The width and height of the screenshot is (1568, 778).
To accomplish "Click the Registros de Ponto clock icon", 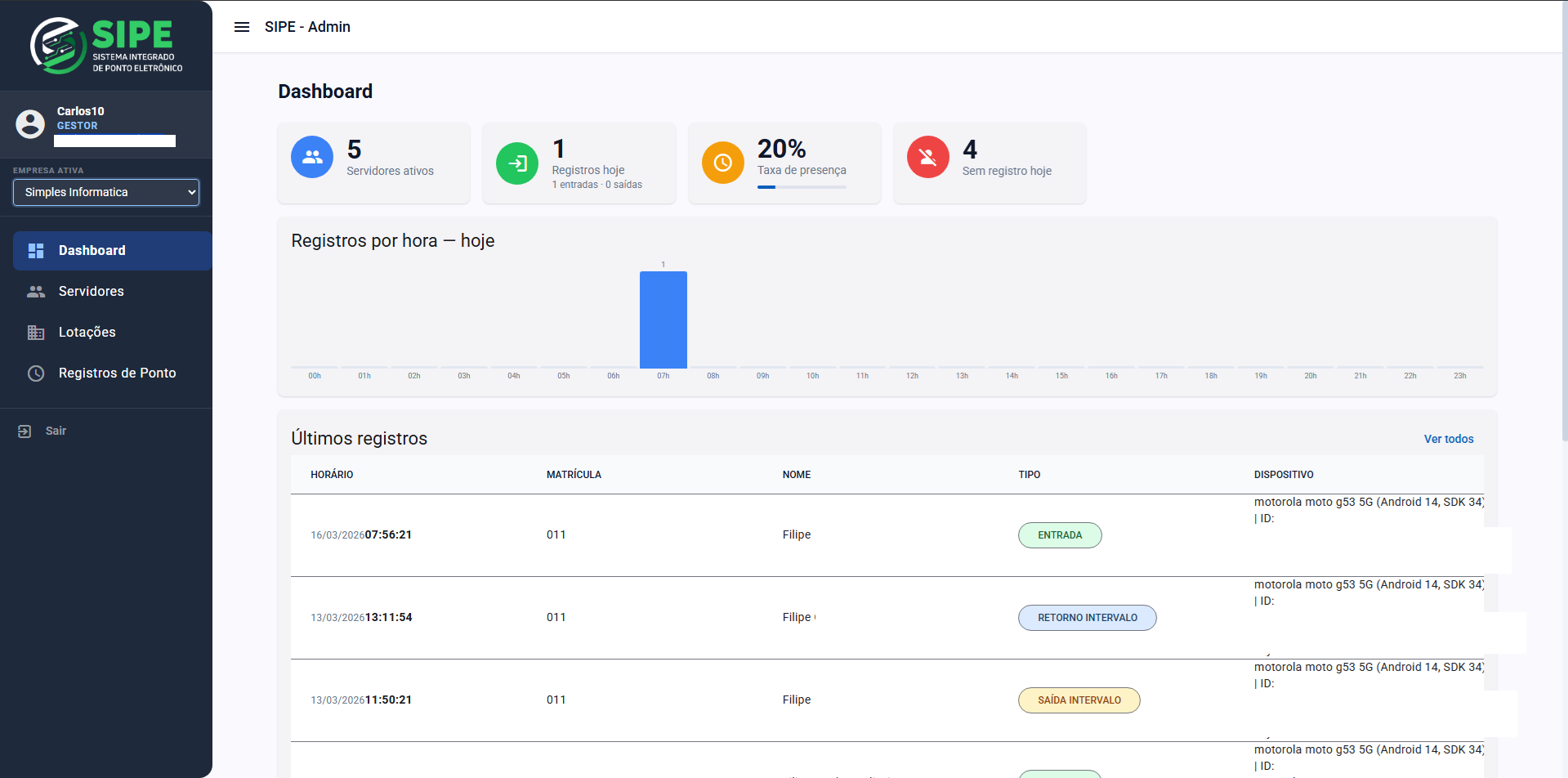I will pos(36,373).
